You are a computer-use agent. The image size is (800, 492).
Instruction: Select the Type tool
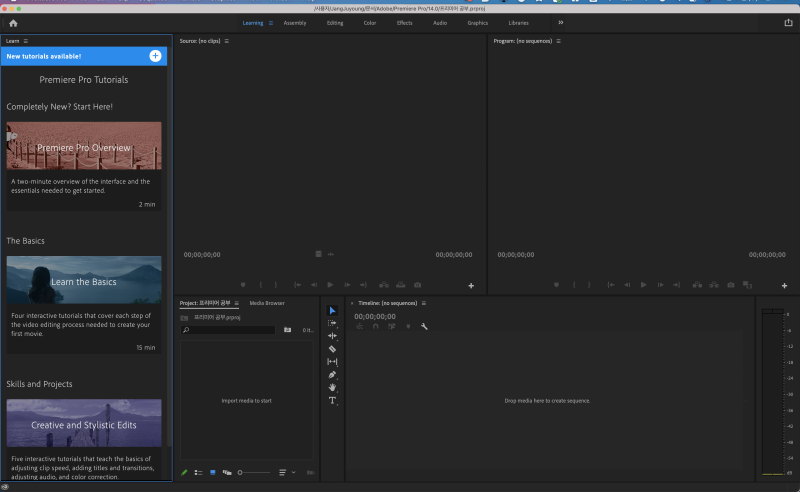click(x=332, y=401)
